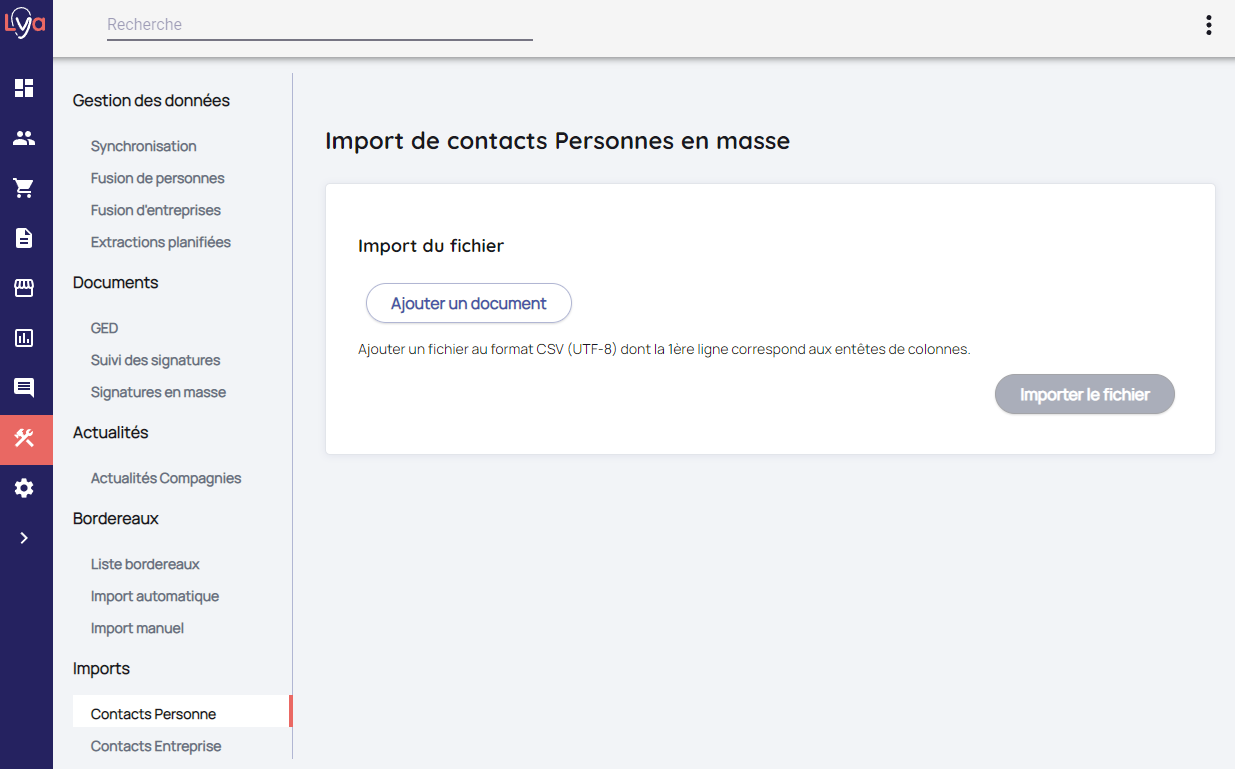Open Suivi des signatures page
The image size is (1235, 769).
[x=155, y=360]
